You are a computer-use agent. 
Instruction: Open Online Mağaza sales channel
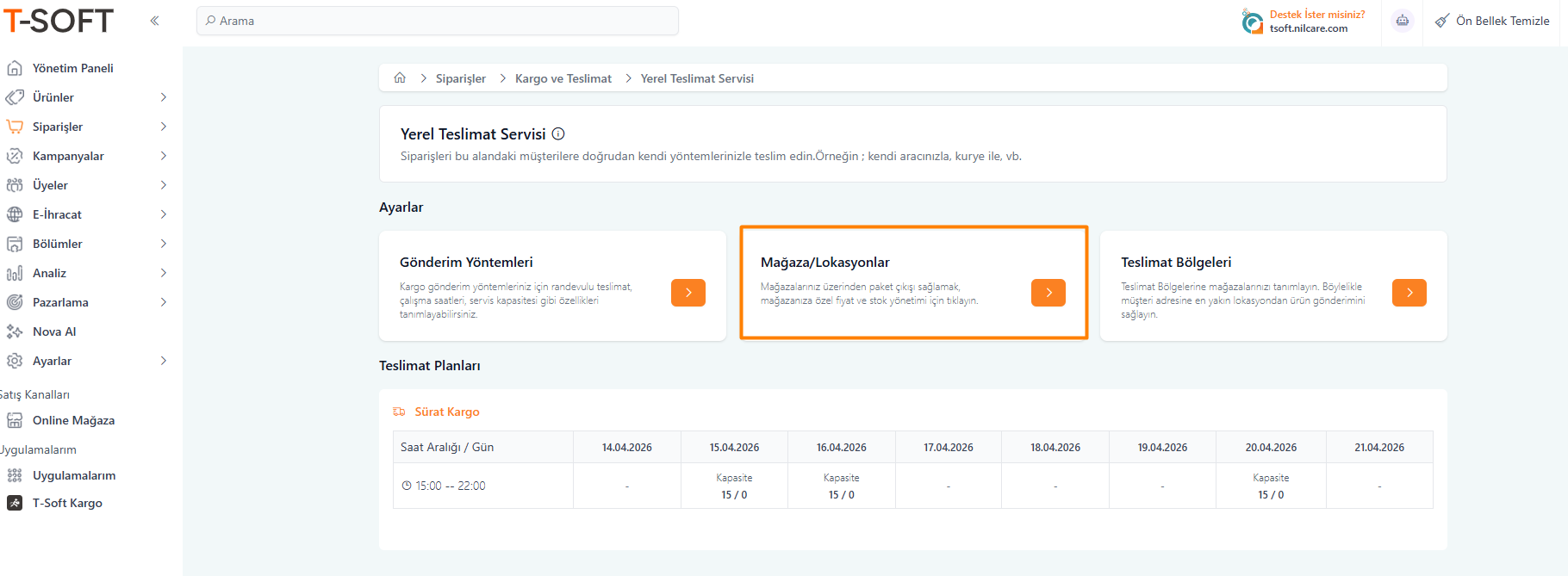click(73, 420)
